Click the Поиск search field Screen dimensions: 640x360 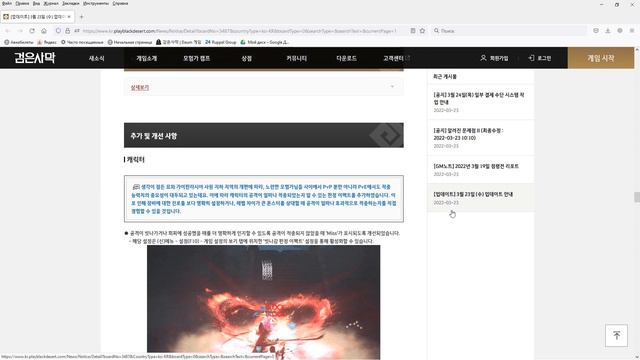(x=510, y=31)
